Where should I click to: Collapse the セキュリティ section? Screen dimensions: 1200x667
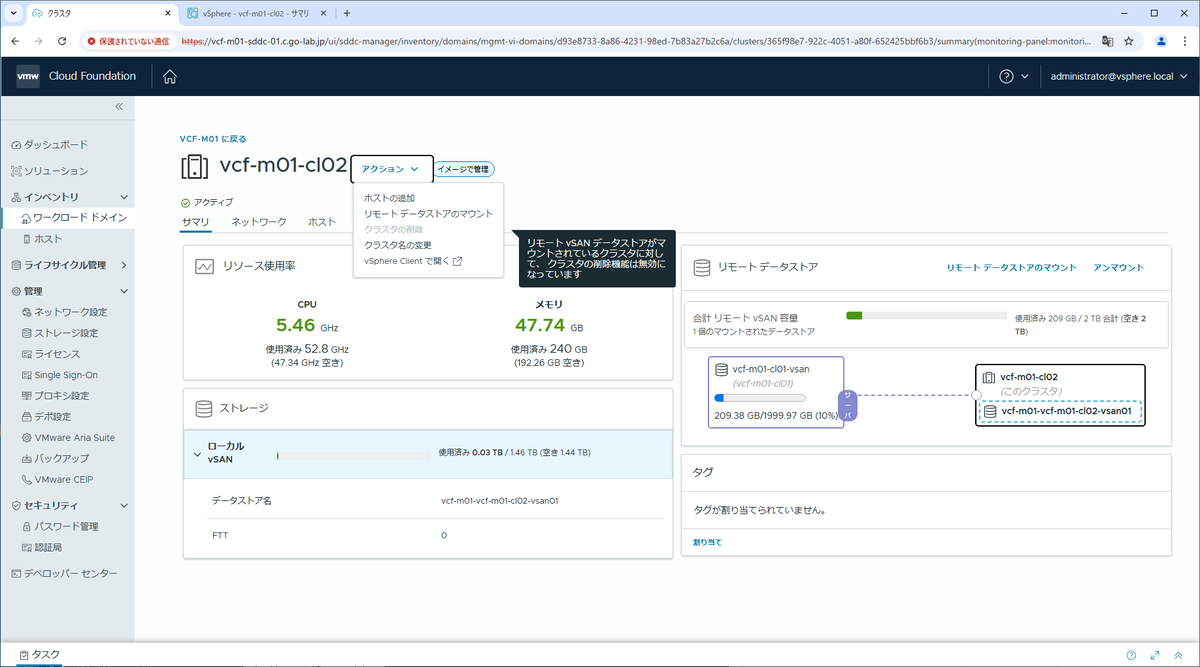(123, 505)
